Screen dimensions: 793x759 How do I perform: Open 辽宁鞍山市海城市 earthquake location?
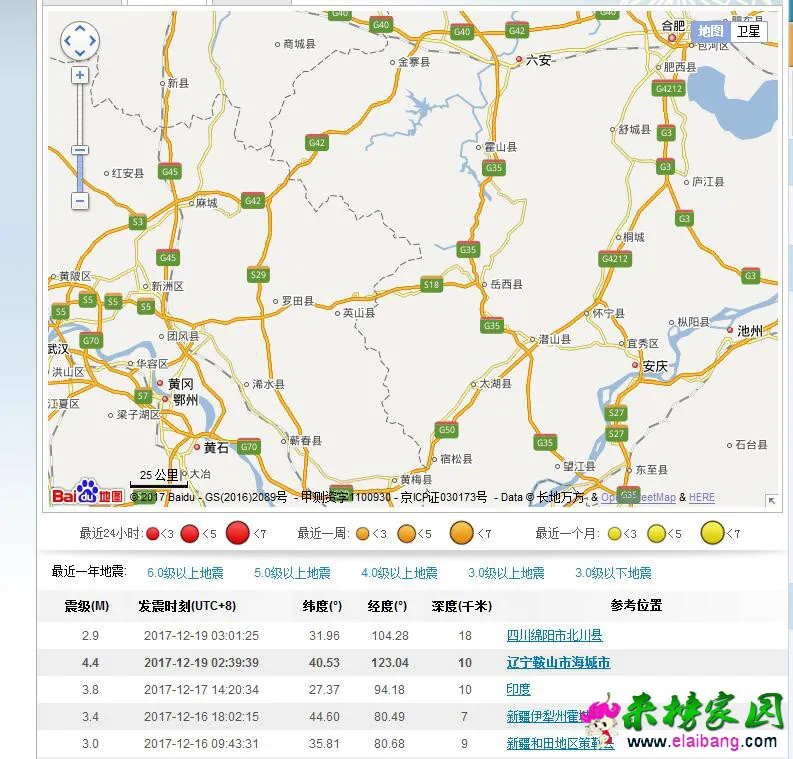pos(558,662)
